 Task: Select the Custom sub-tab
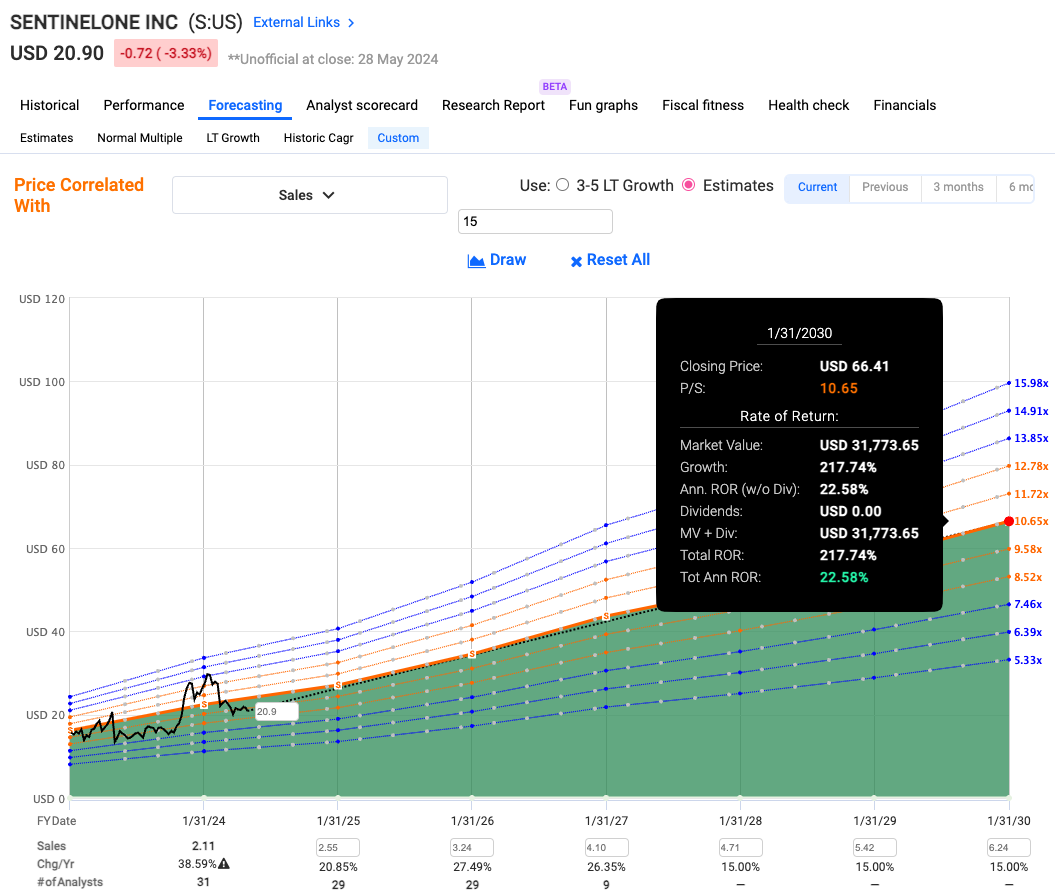[x=398, y=138]
